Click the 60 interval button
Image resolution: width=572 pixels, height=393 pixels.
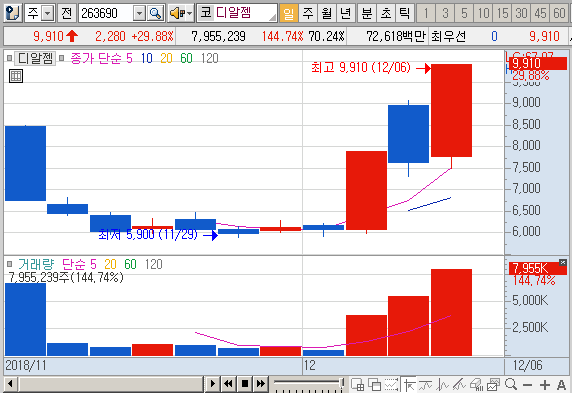(x=559, y=14)
